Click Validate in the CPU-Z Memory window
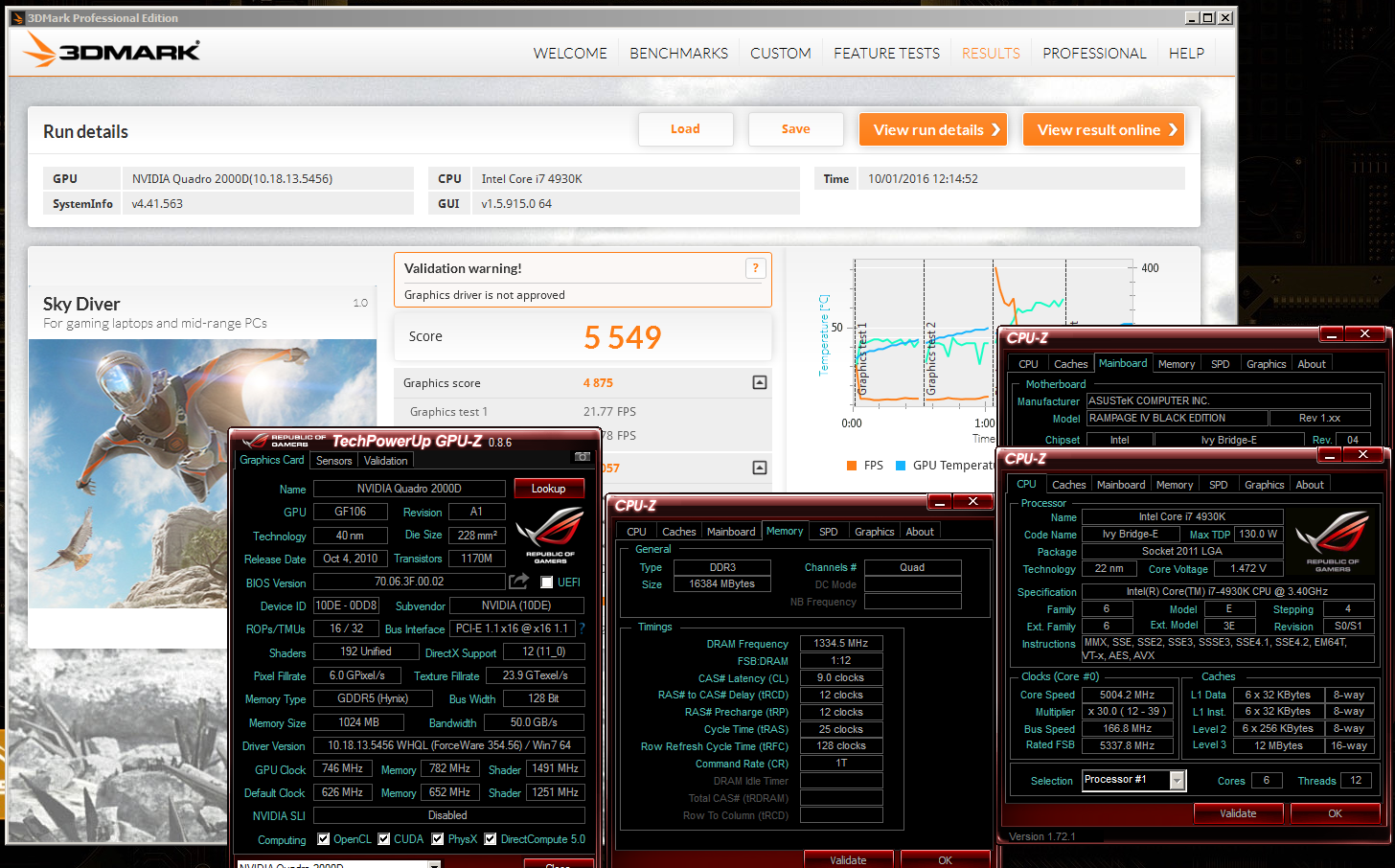This screenshot has height=868, width=1395. (848, 859)
